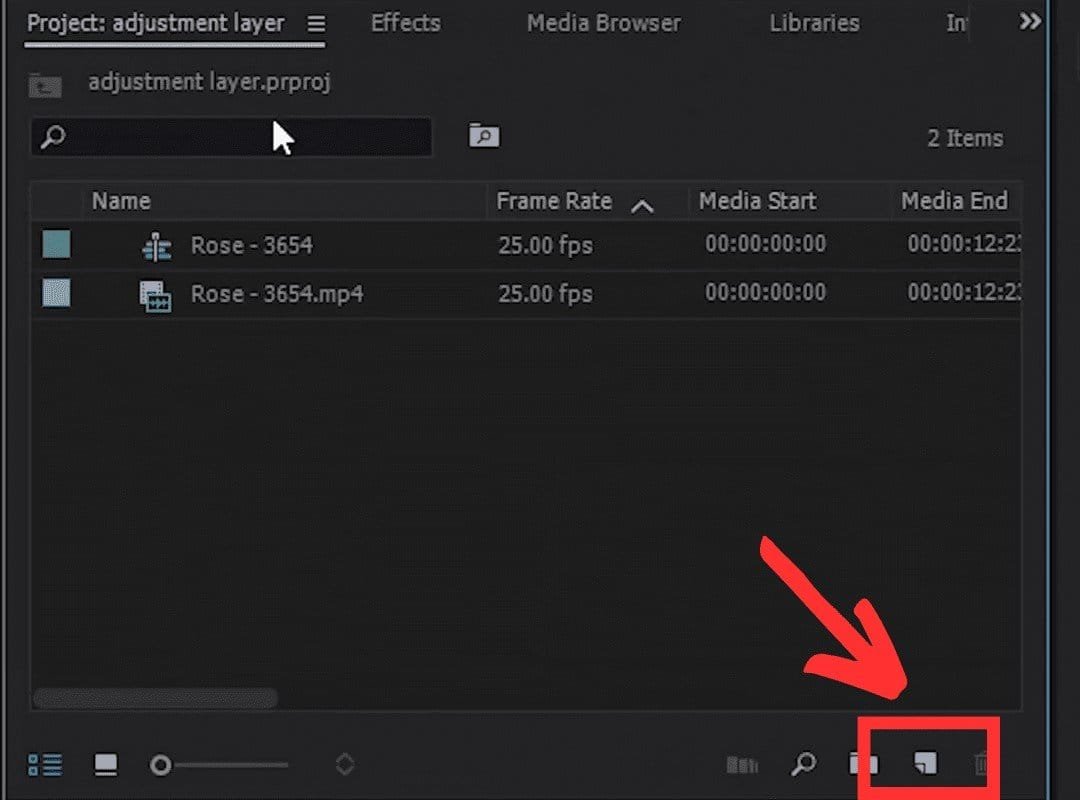Create a New Bin from bottom toolbar
This screenshot has width=1080, height=800.
tap(863, 765)
